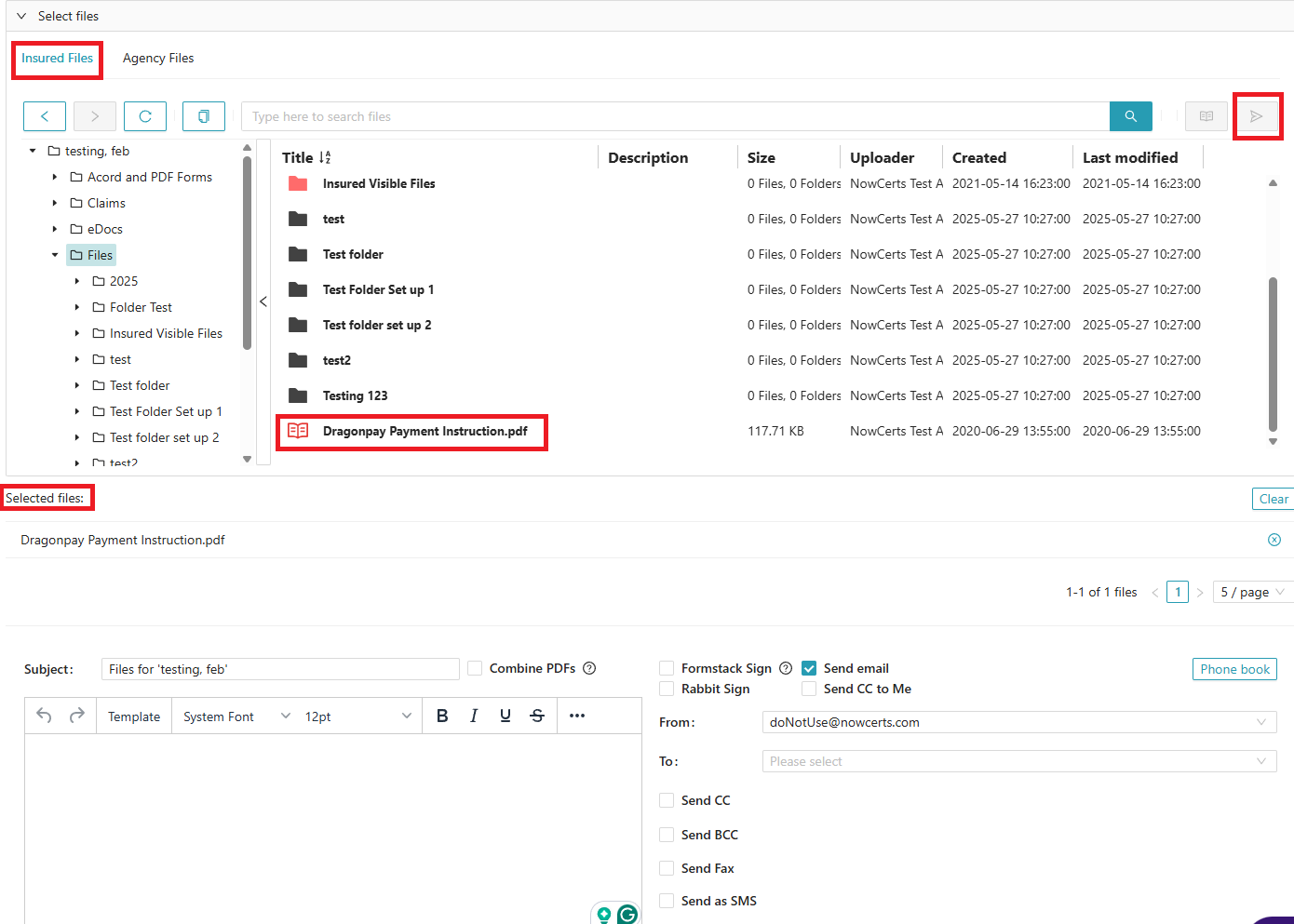Viewport: 1294px width, 924px height.
Task: Enable Send CC checkbox
Action: (667, 800)
